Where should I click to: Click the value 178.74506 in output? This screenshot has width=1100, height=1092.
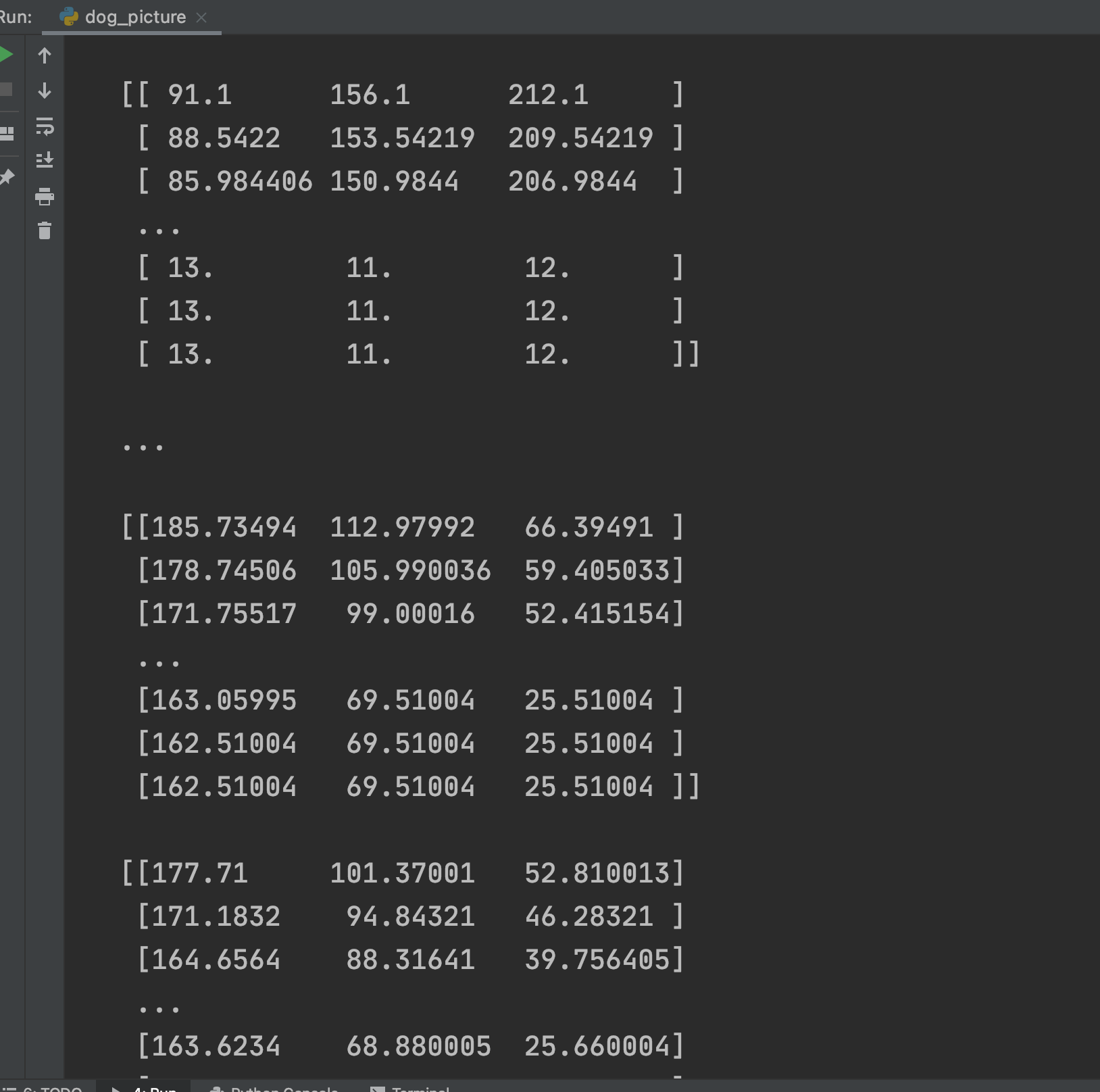[x=224, y=570]
